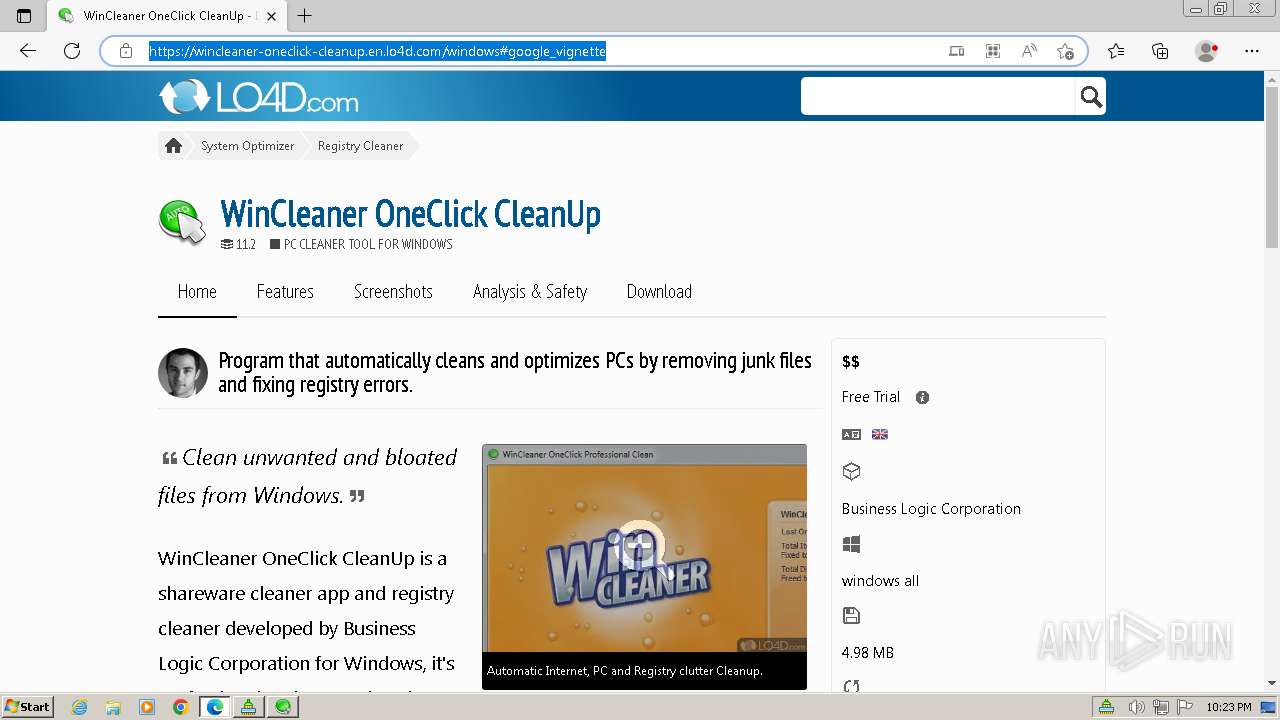Open the Favorites list icon
The height and width of the screenshot is (720, 1280).
pyautogui.click(x=1116, y=51)
